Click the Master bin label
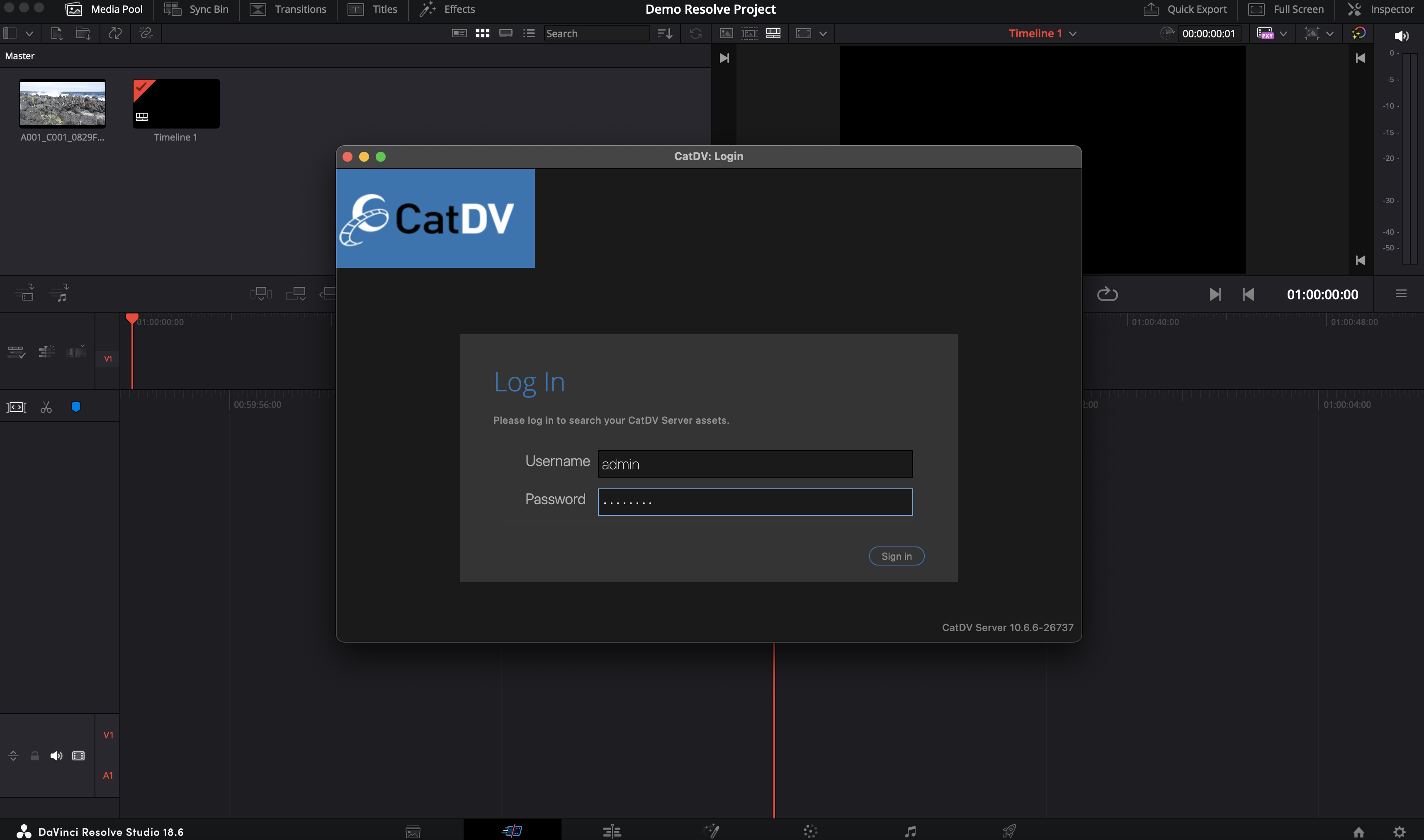1424x840 pixels. (20, 56)
